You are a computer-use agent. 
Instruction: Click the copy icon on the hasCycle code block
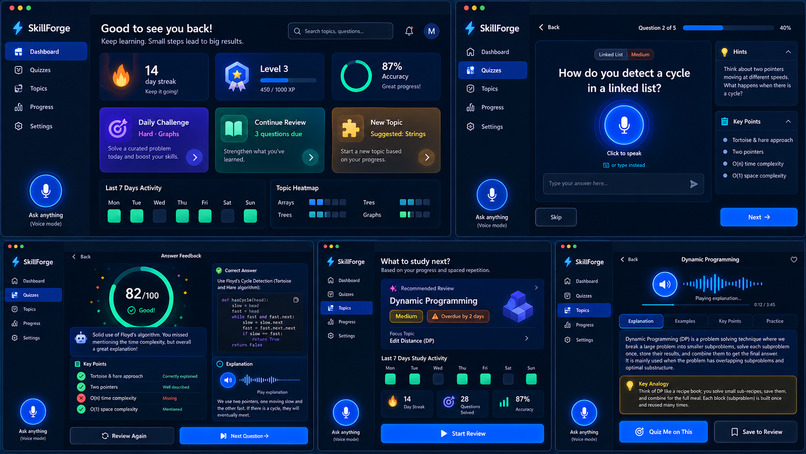(296, 300)
